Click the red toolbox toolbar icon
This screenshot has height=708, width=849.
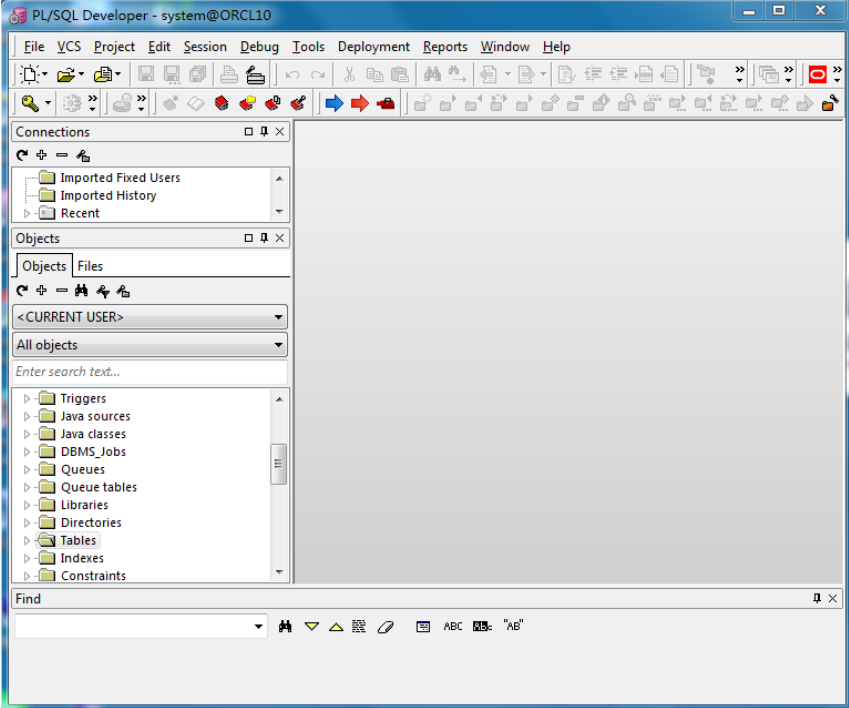tap(386, 103)
